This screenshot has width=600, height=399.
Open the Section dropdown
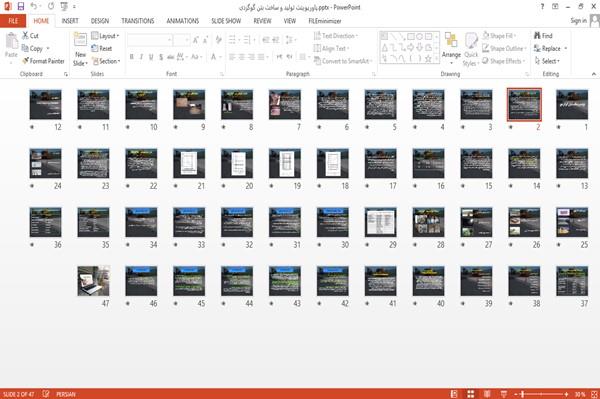pos(106,61)
